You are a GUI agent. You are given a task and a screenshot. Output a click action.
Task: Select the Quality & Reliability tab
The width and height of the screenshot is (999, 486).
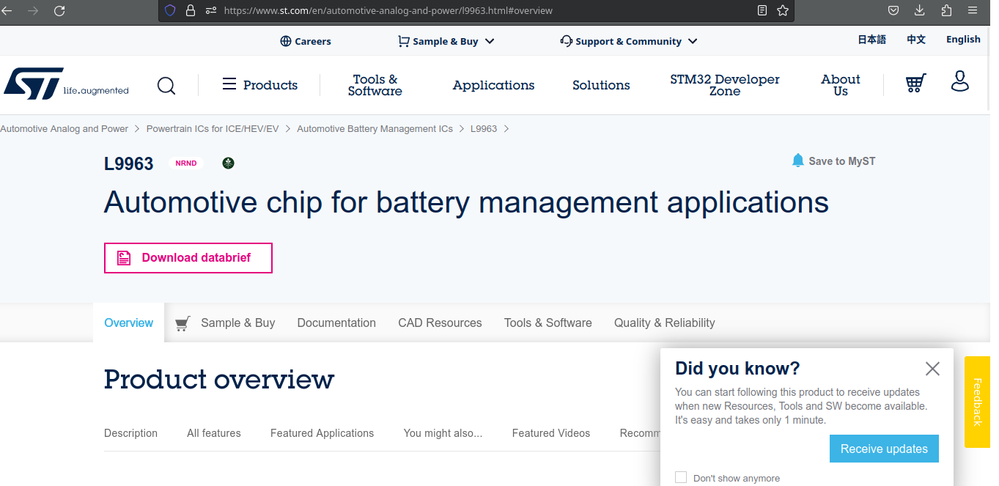(665, 323)
